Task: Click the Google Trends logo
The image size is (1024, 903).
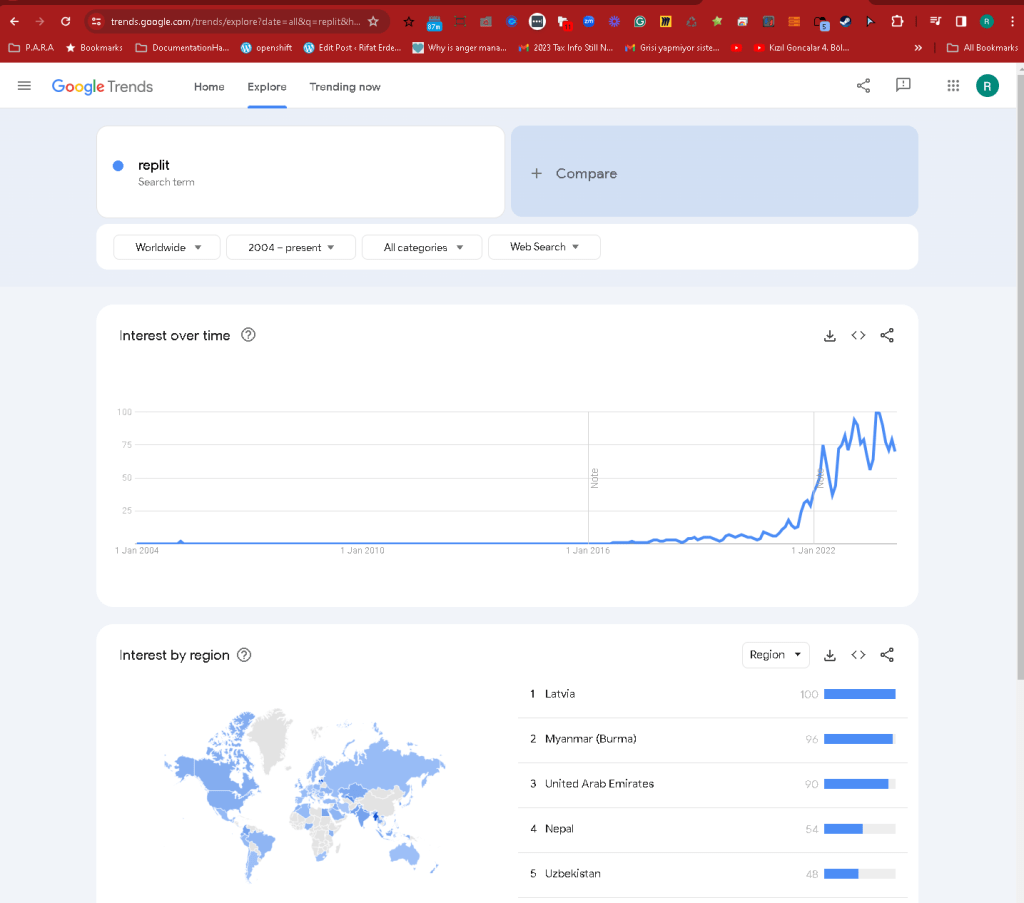Action: coord(102,86)
